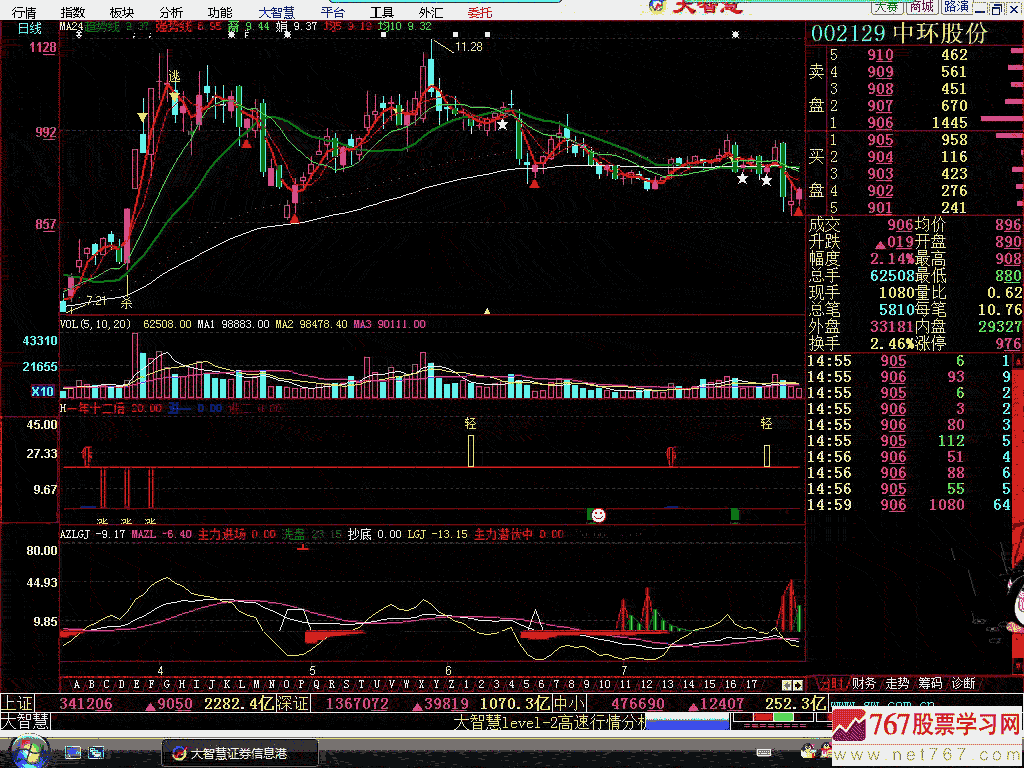This screenshot has height=768, width=1024.
Task: Open the 外汇 menu
Action: 431,12
